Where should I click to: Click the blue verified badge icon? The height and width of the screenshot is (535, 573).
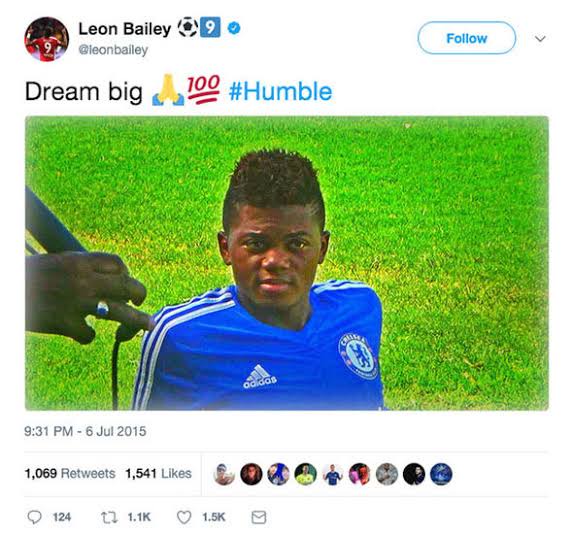(x=234, y=28)
